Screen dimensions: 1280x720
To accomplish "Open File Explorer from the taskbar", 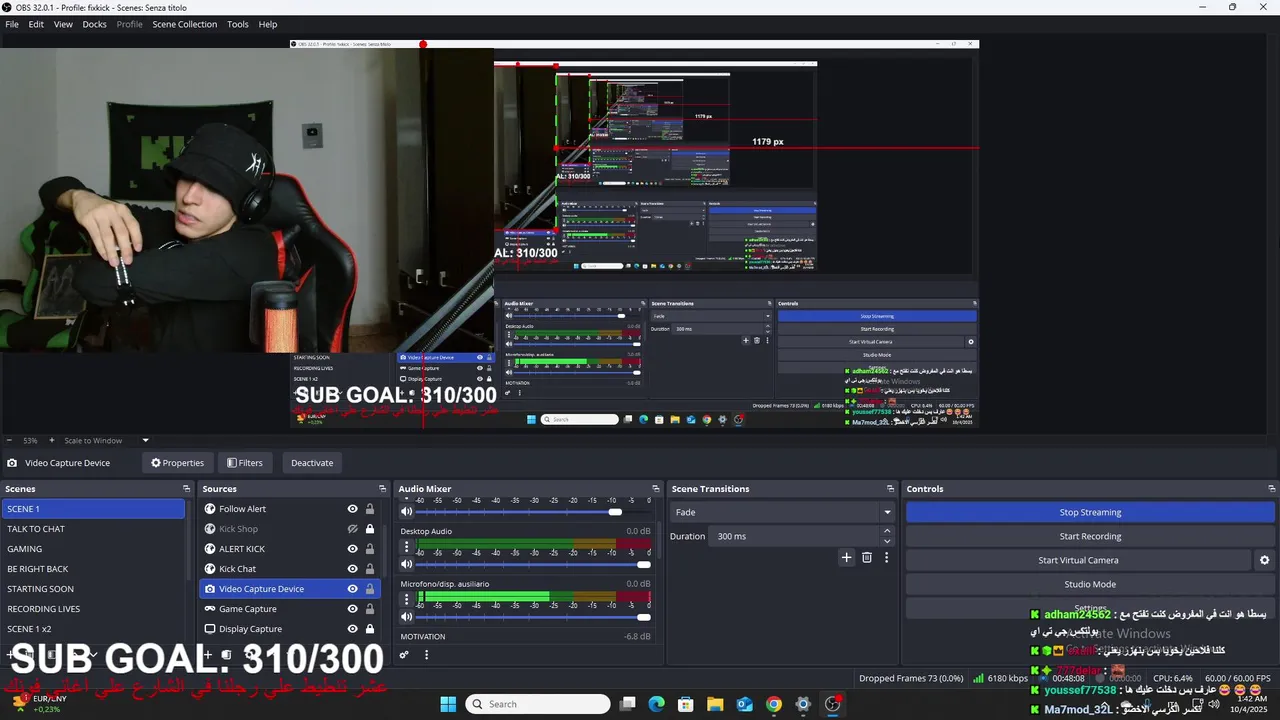I will coord(715,704).
